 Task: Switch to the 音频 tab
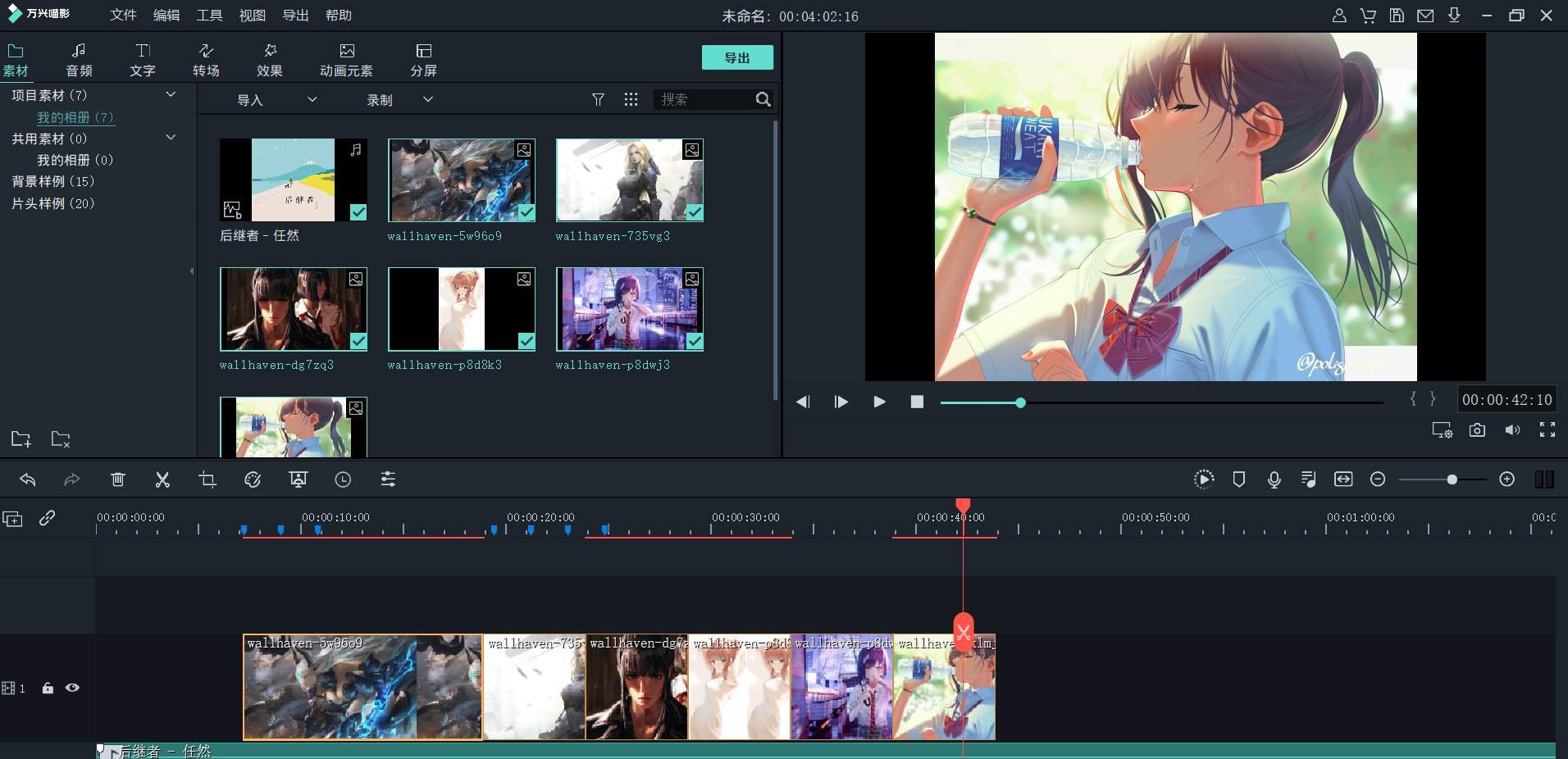[80, 61]
